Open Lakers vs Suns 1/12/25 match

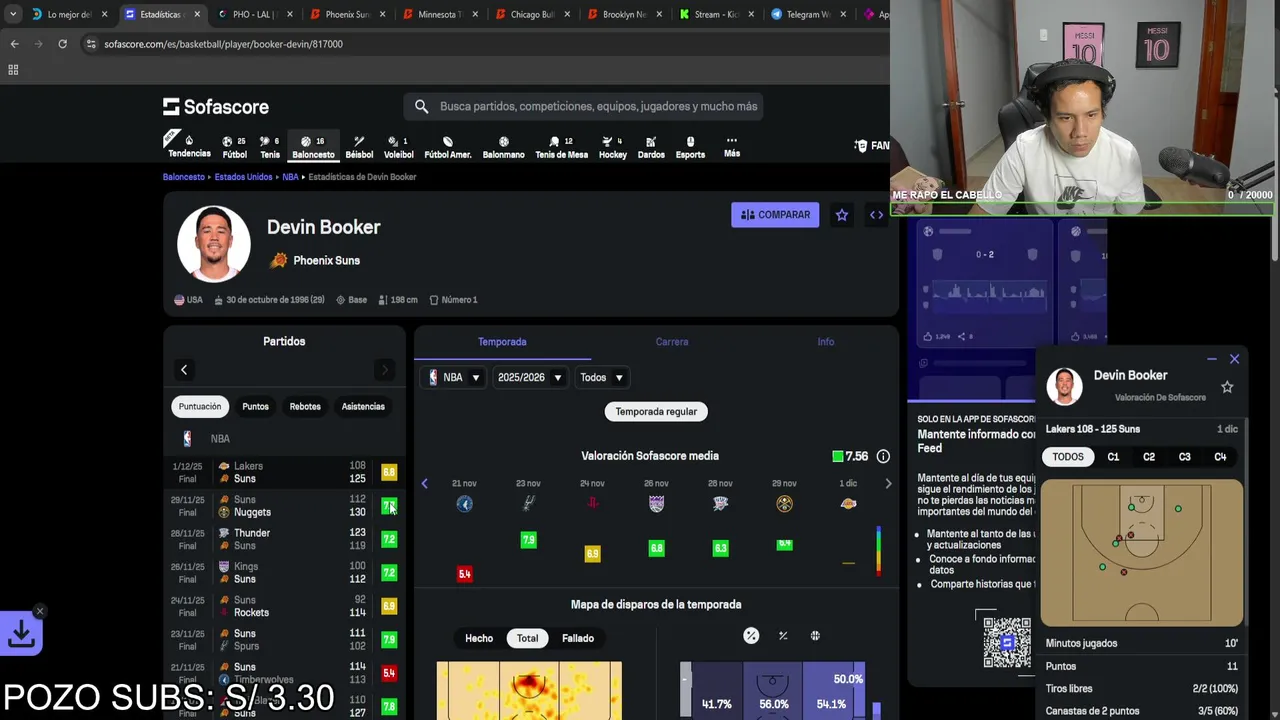point(284,472)
